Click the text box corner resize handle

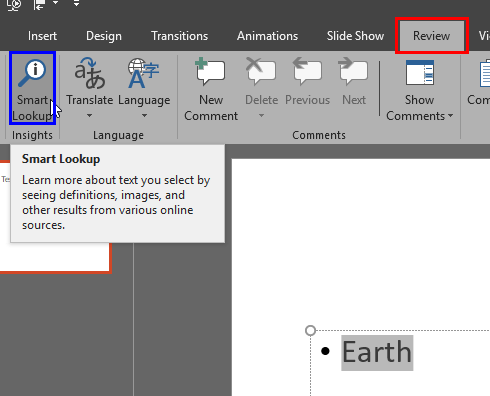point(310,330)
